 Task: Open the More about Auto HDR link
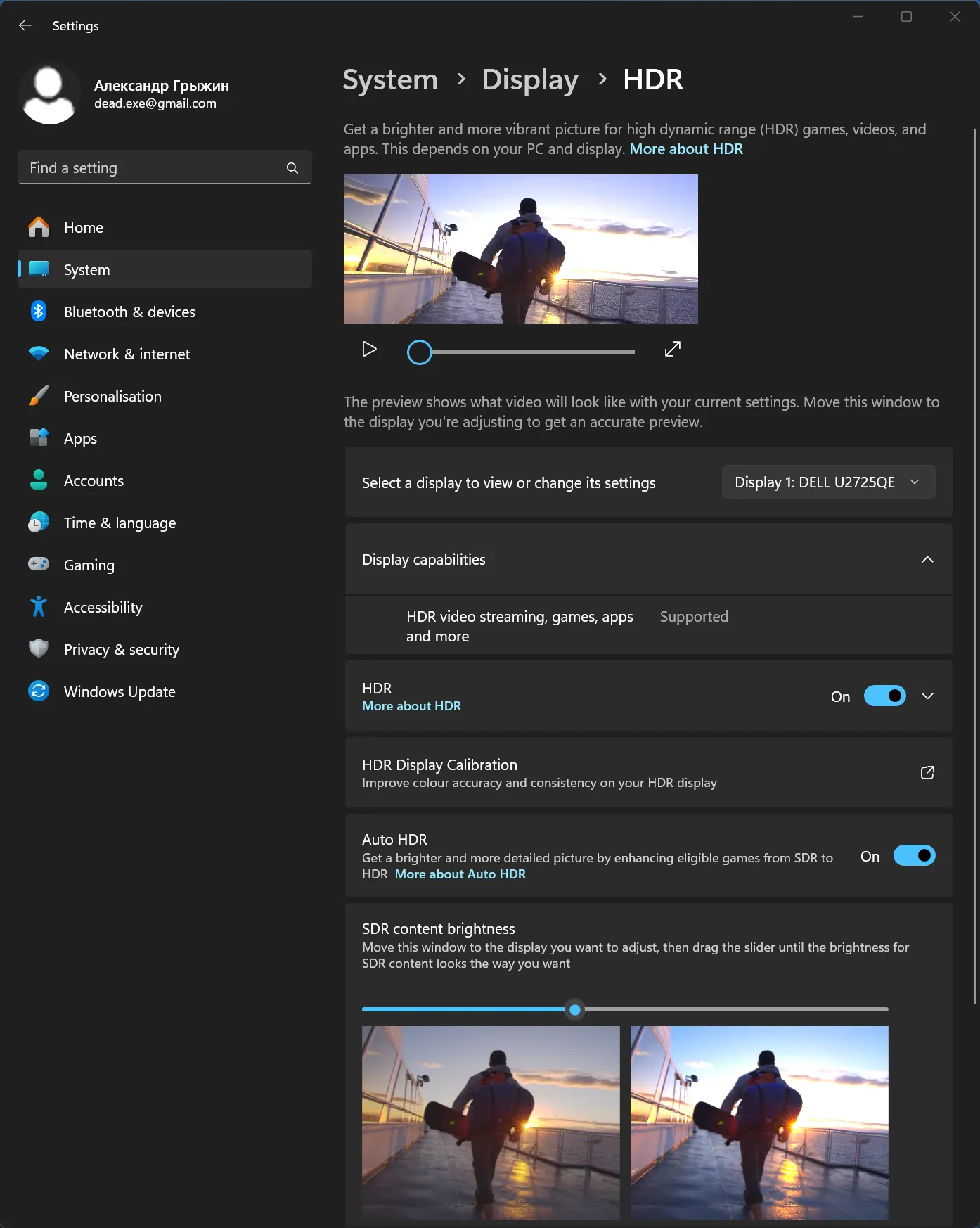460,874
